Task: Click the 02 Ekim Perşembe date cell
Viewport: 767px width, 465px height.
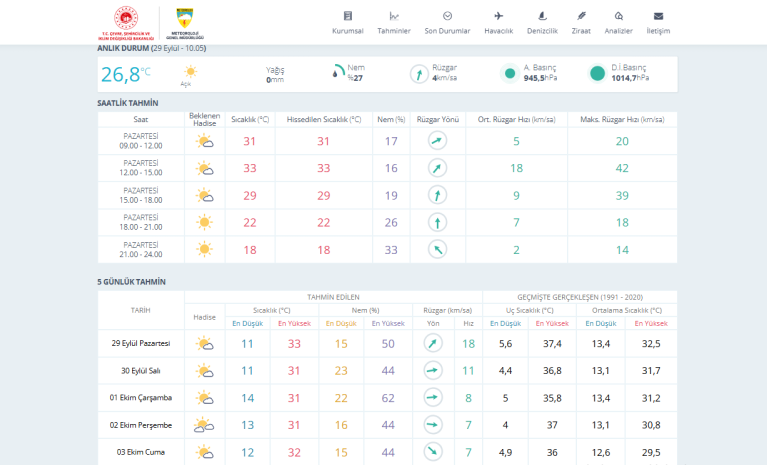Action: [x=141, y=425]
